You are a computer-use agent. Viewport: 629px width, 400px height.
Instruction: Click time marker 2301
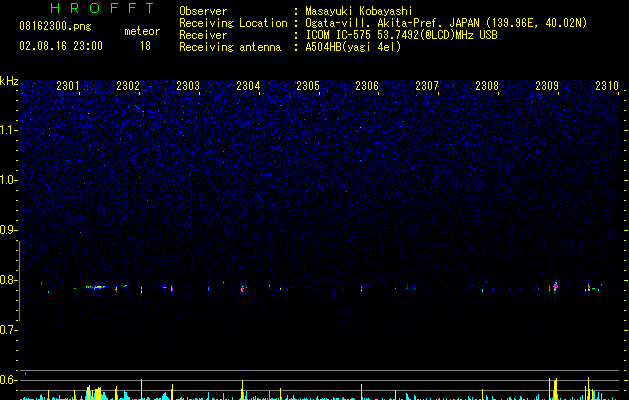(x=68, y=86)
